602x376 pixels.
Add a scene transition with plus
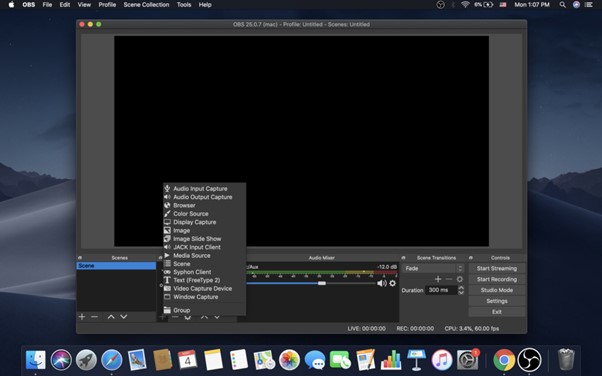point(438,279)
